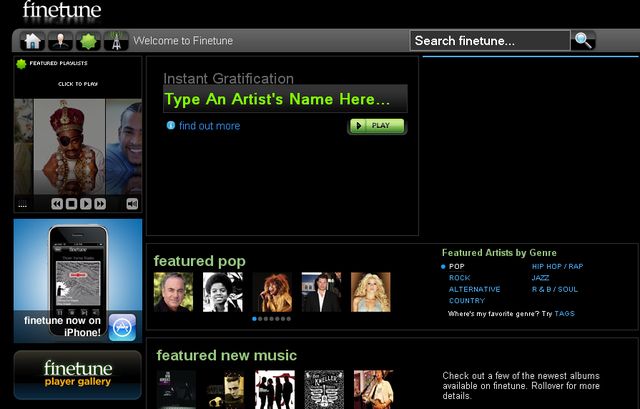Select the COUNTRY genre
The width and height of the screenshot is (640, 409).
pyautogui.click(x=467, y=301)
